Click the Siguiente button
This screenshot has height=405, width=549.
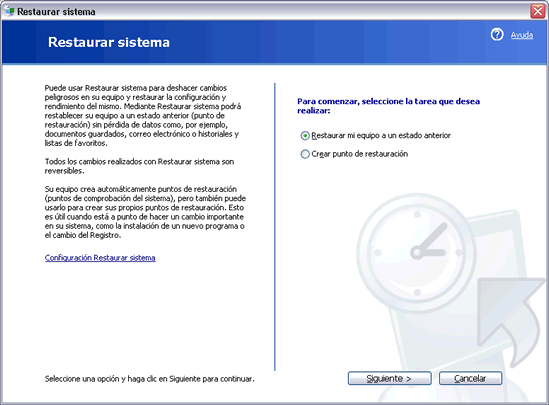(x=389, y=378)
